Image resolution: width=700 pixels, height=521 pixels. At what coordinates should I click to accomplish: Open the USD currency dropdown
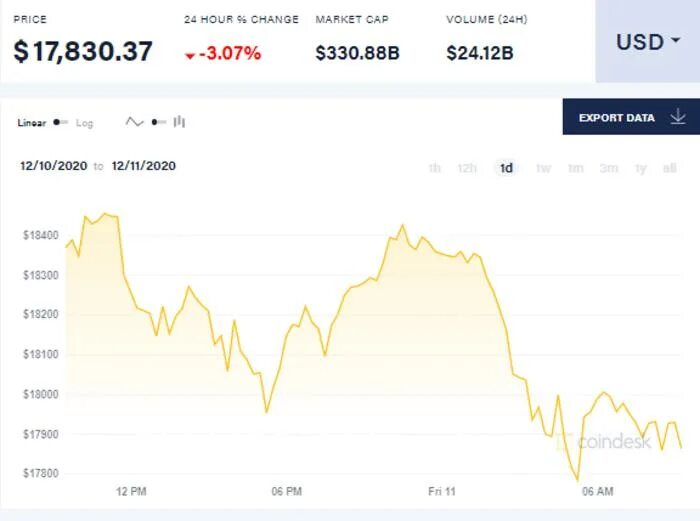coord(648,42)
